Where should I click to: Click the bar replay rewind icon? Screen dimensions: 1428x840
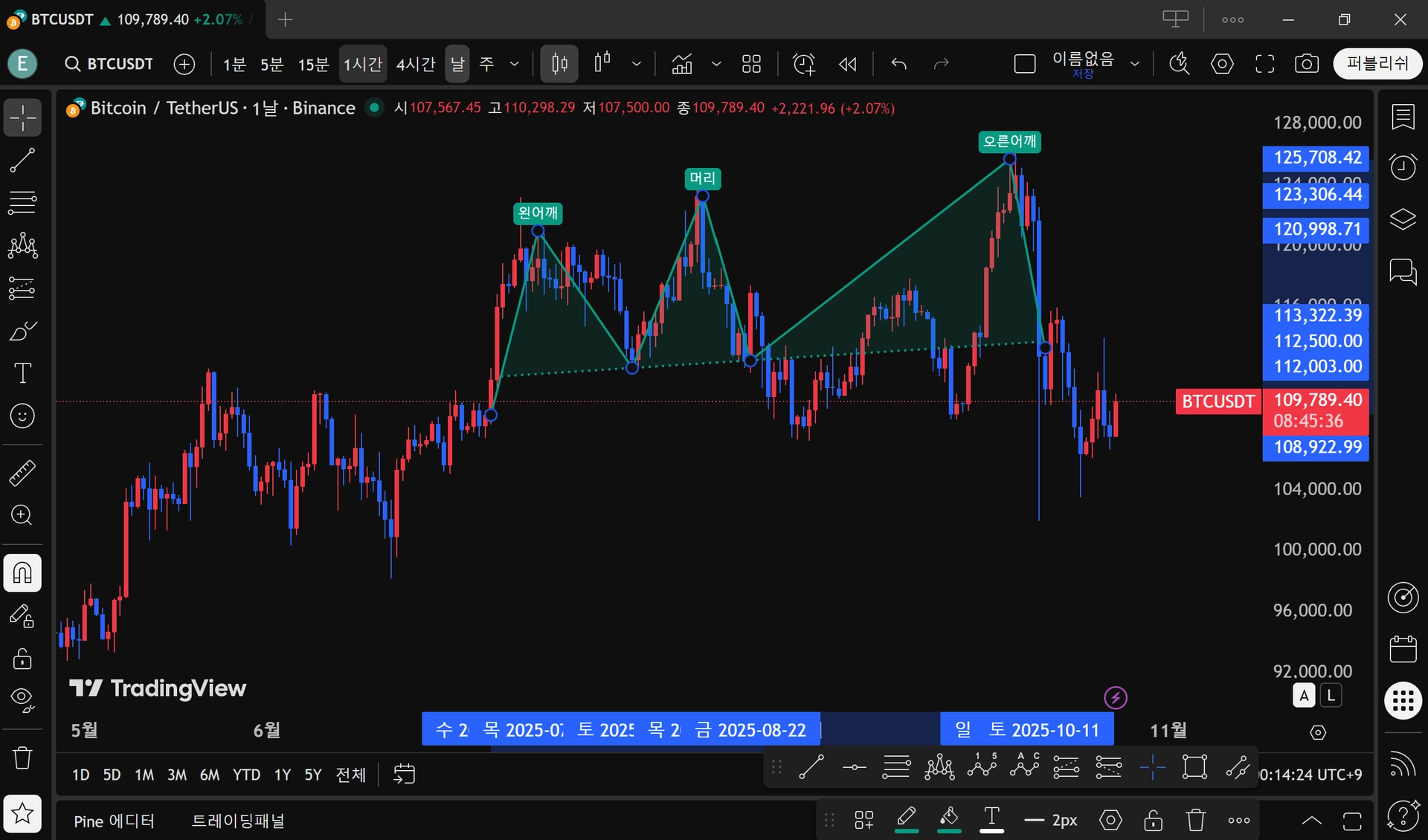click(847, 64)
